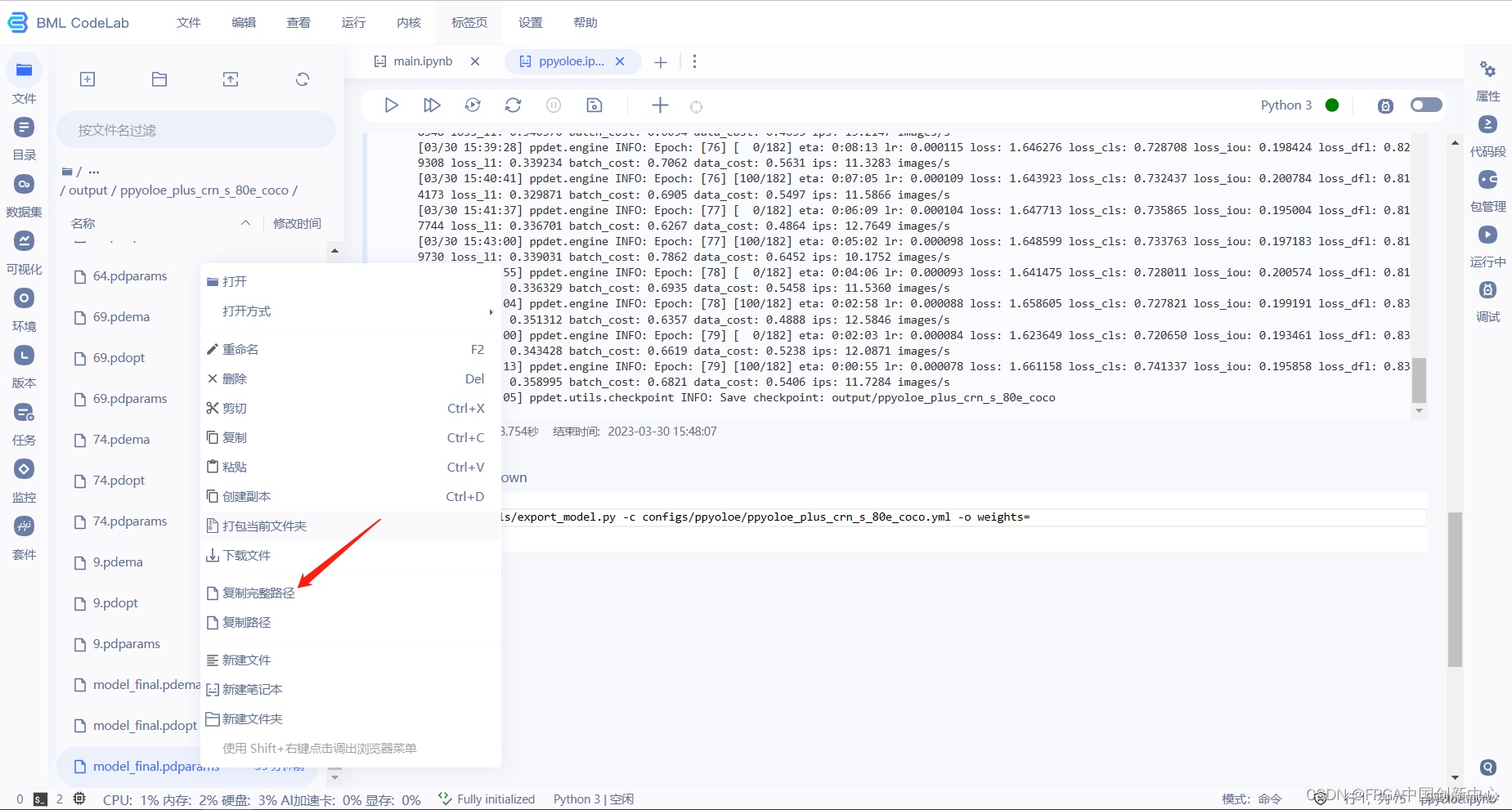Choose 新建笔记本 in context menu
Screen dimensions: 1512x810
(350, 689)
